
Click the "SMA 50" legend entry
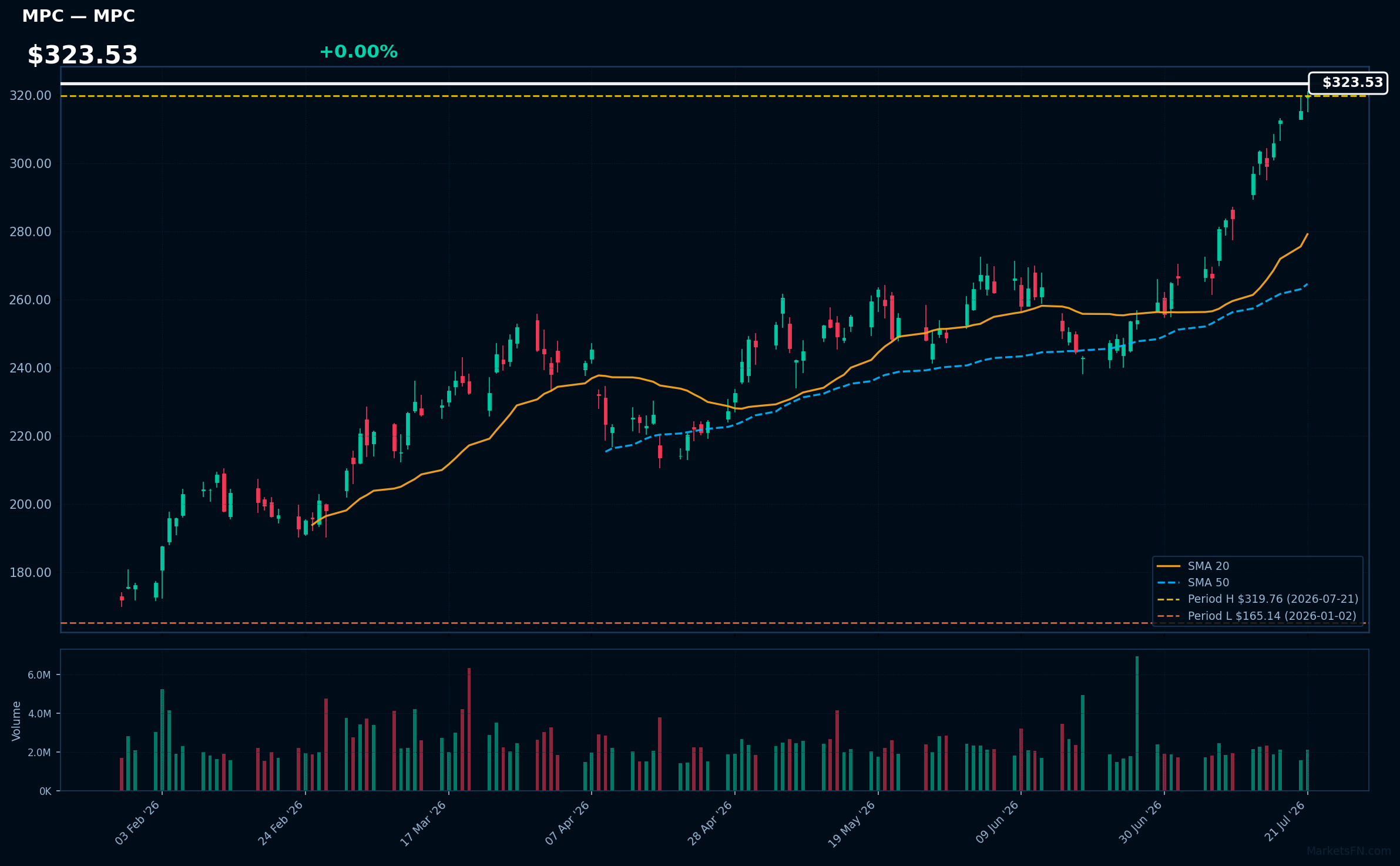pos(1208,583)
